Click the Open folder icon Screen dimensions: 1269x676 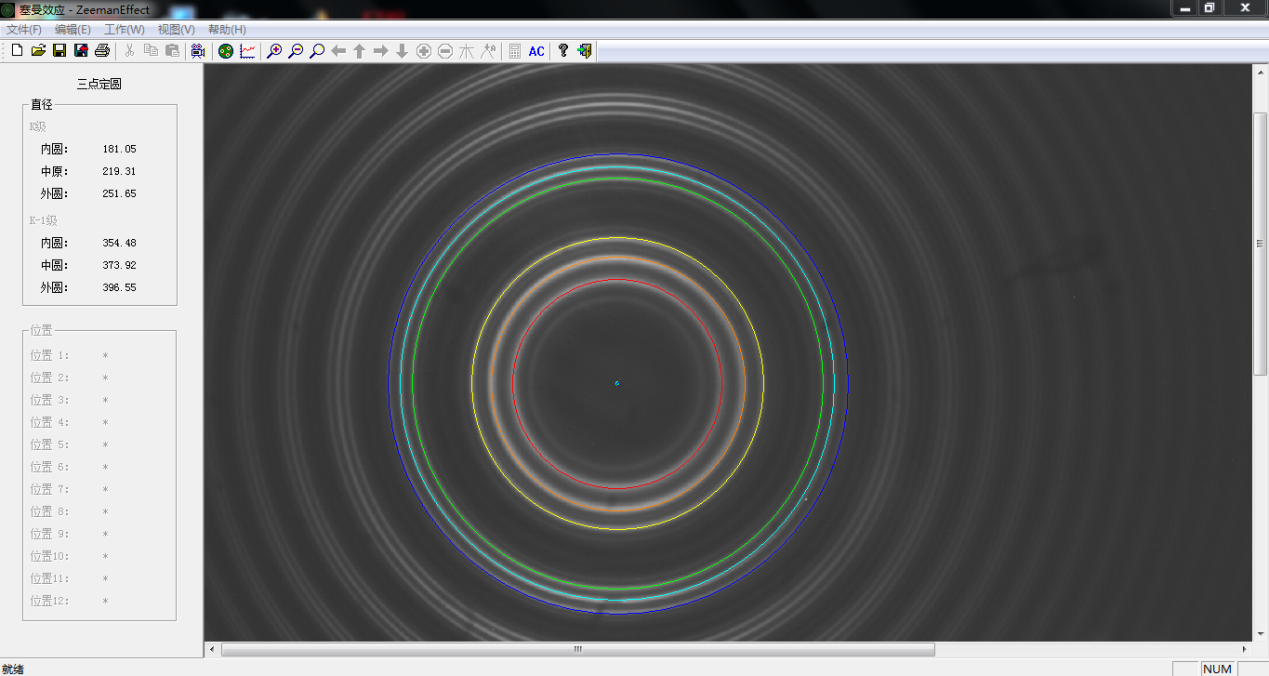[38, 51]
